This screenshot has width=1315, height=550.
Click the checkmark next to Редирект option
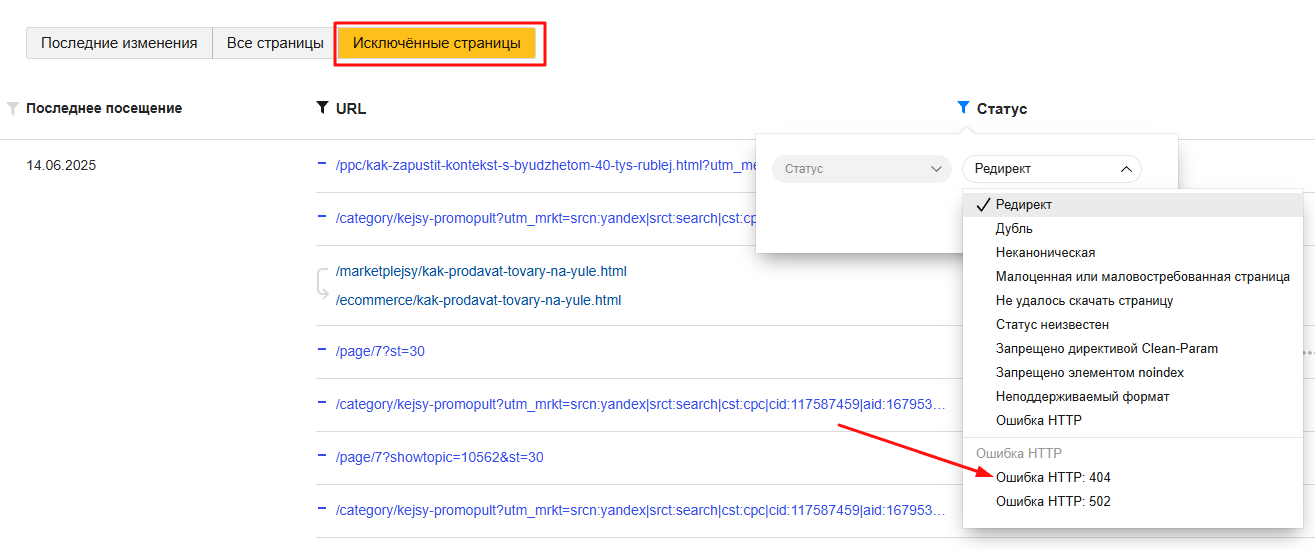tap(983, 205)
